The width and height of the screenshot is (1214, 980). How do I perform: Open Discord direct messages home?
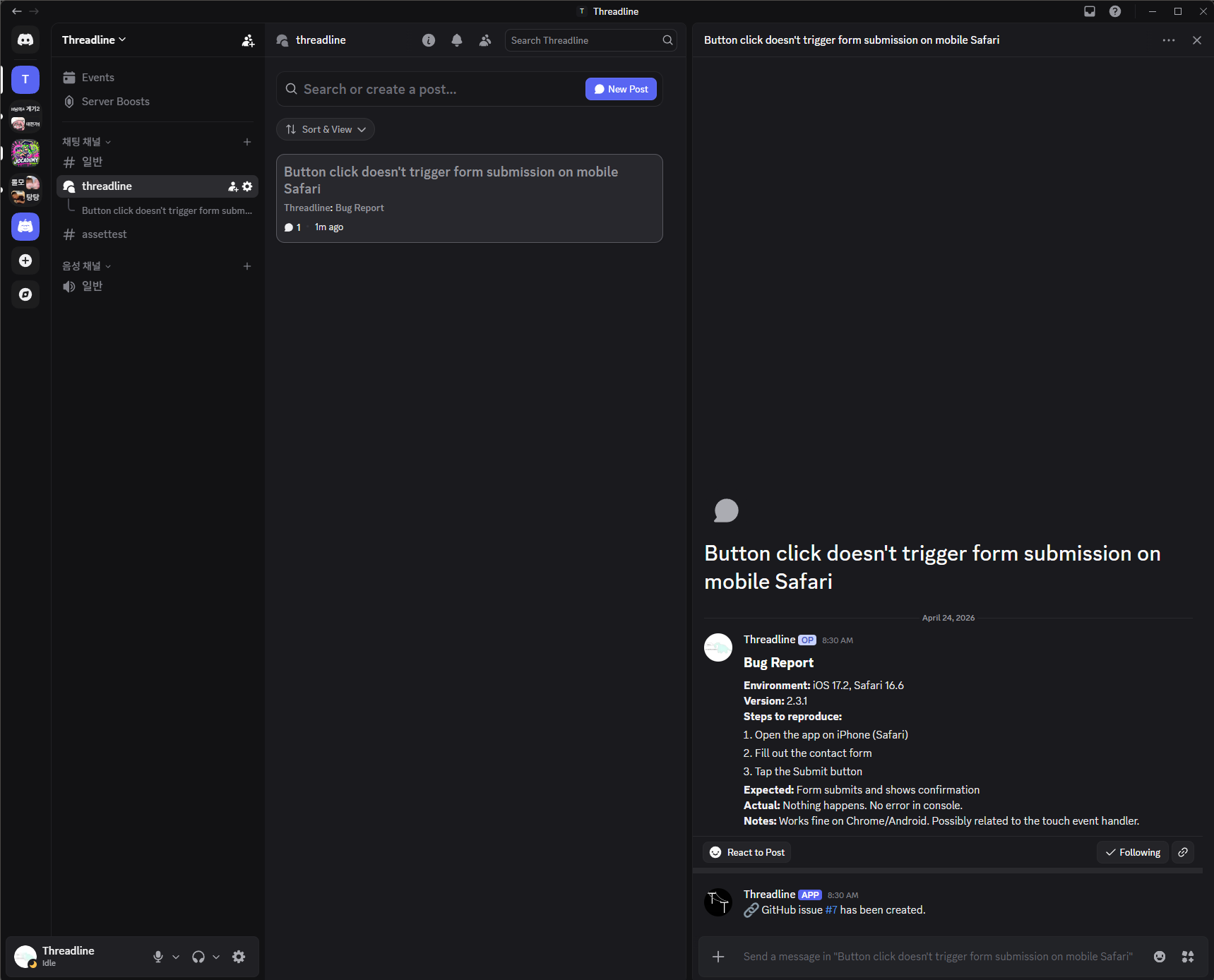25,40
